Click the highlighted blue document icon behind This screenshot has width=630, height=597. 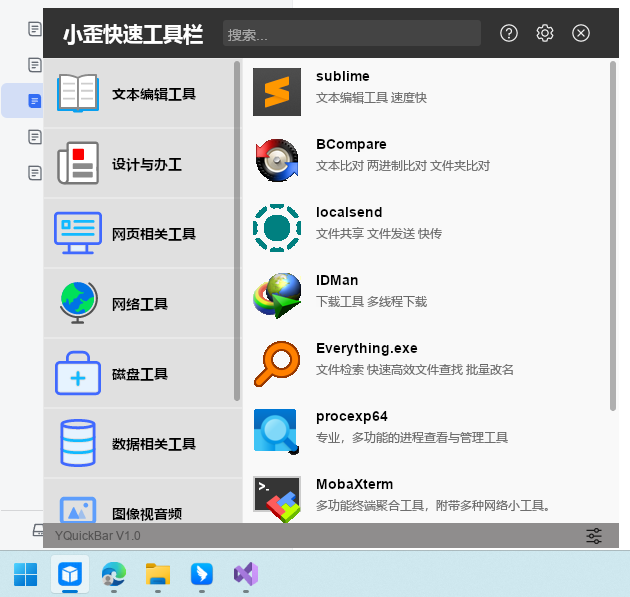[35, 100]
